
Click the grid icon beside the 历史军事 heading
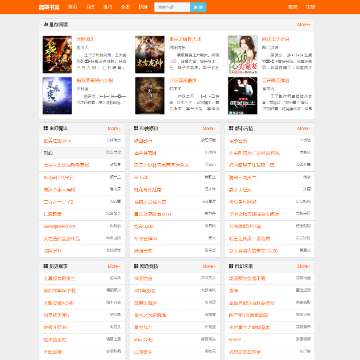point(45,266)
